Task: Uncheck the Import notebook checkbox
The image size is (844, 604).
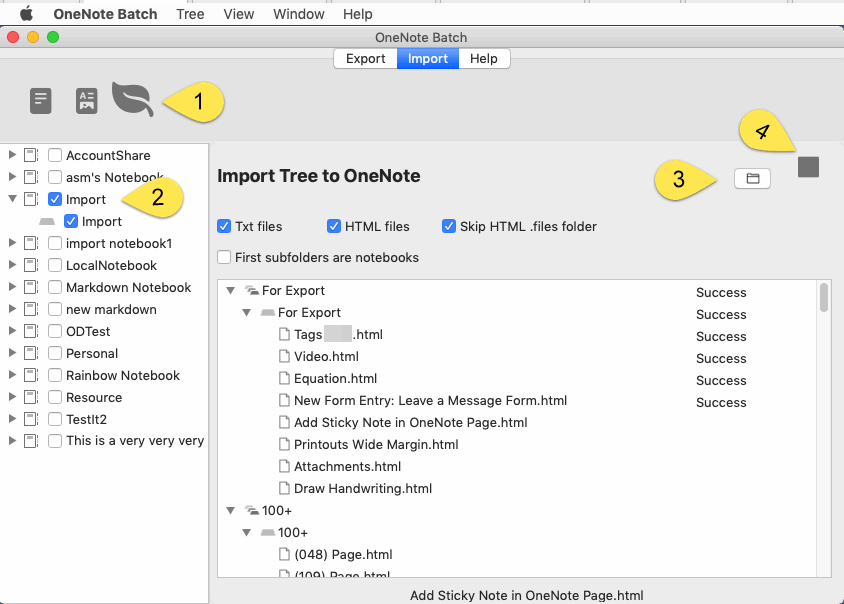Action: pyautogui.click(x=55, y=199)
